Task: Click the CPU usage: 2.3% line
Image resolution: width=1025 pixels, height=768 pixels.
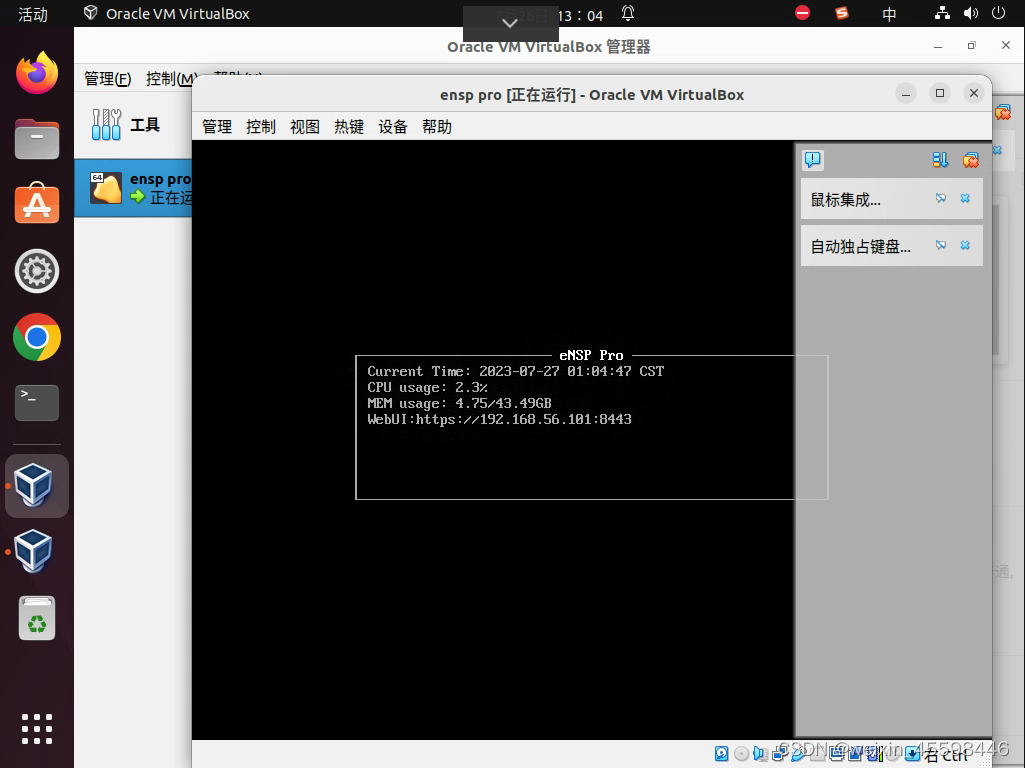Action: tap(428, 388)
